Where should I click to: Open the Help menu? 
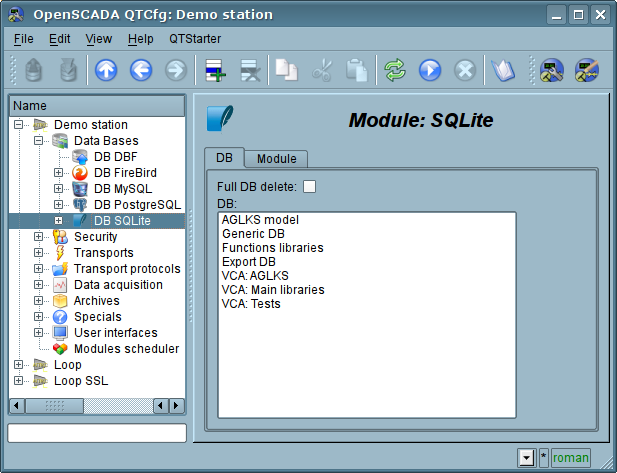[140, 39]
